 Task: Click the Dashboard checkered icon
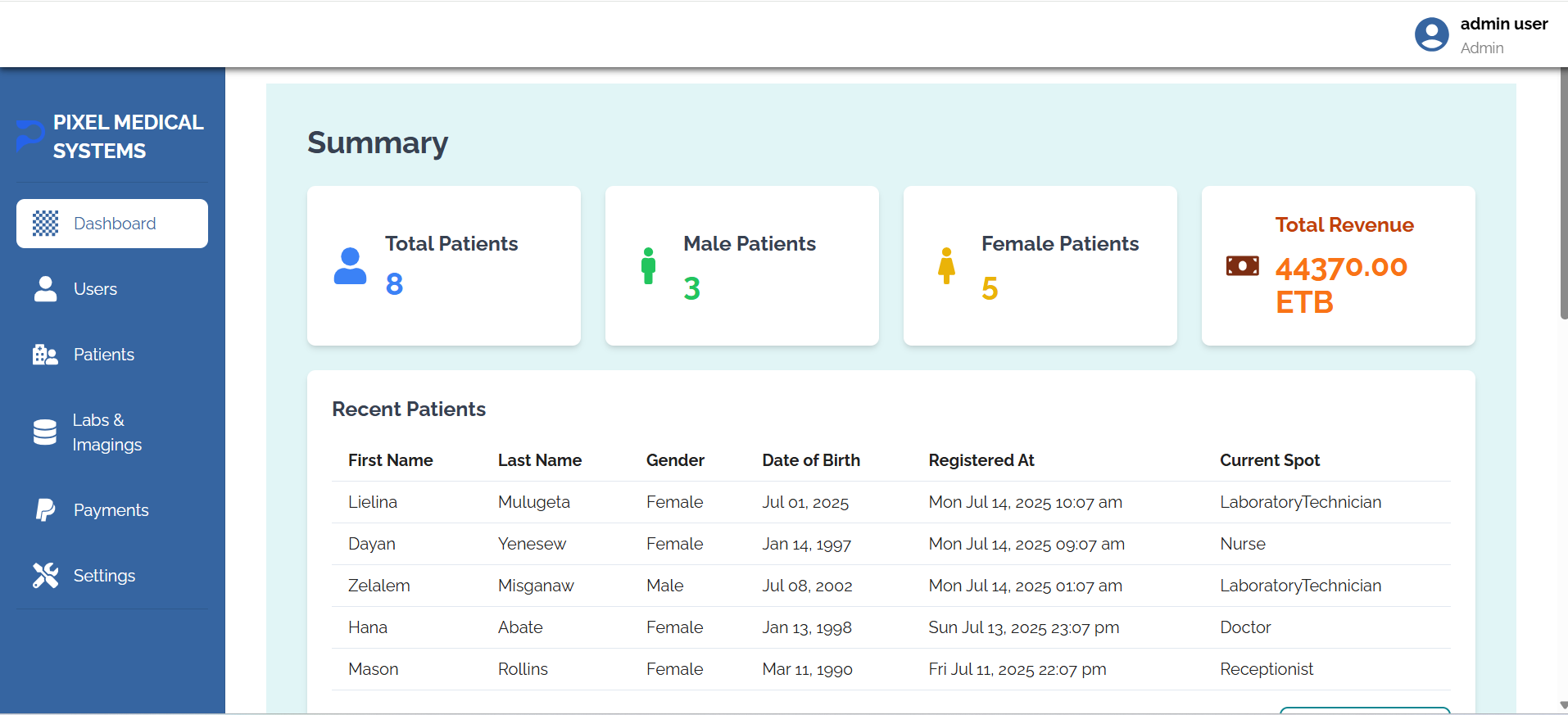(x=46, y=224)
